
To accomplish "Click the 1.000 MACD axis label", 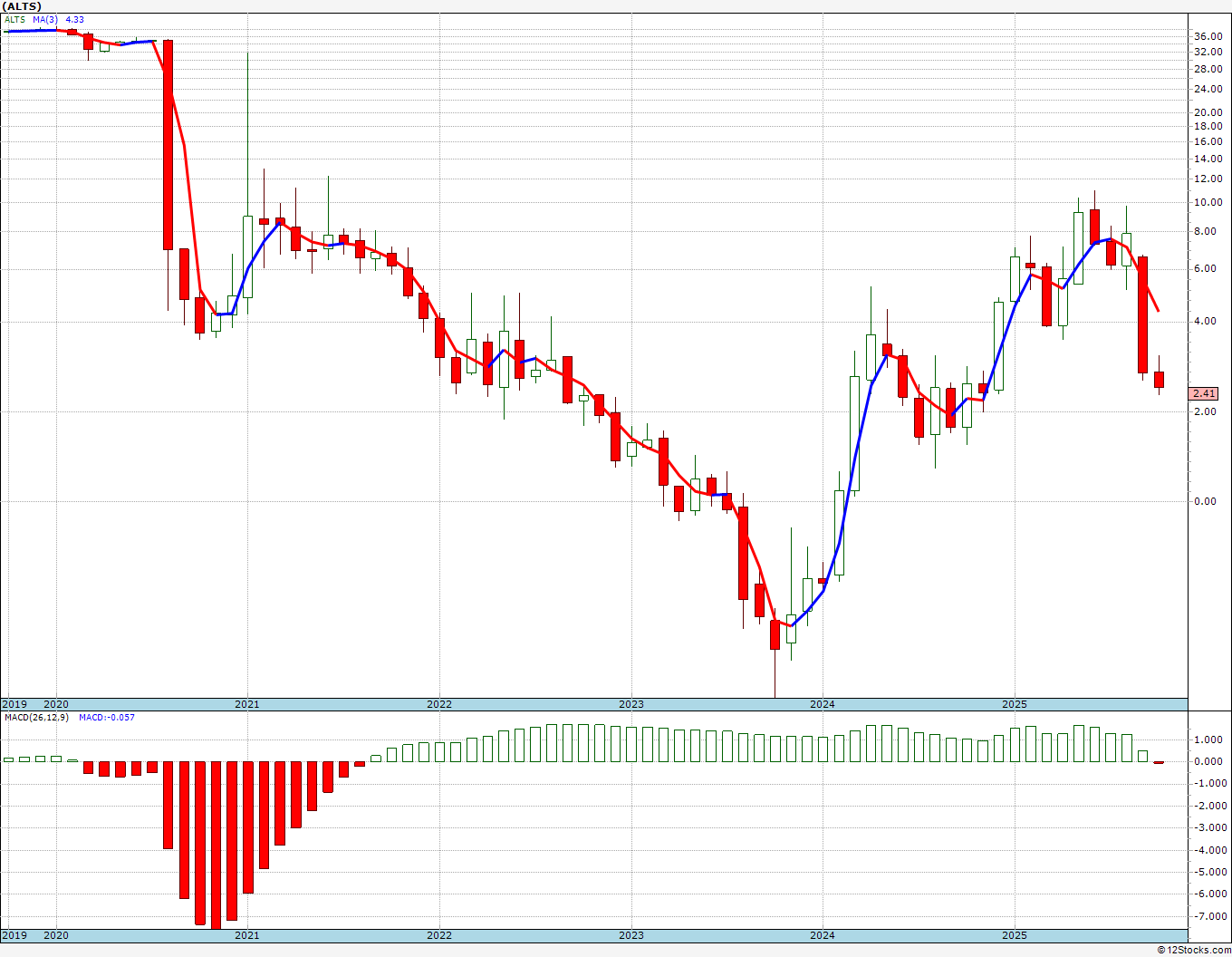I will click(1209, 739).
